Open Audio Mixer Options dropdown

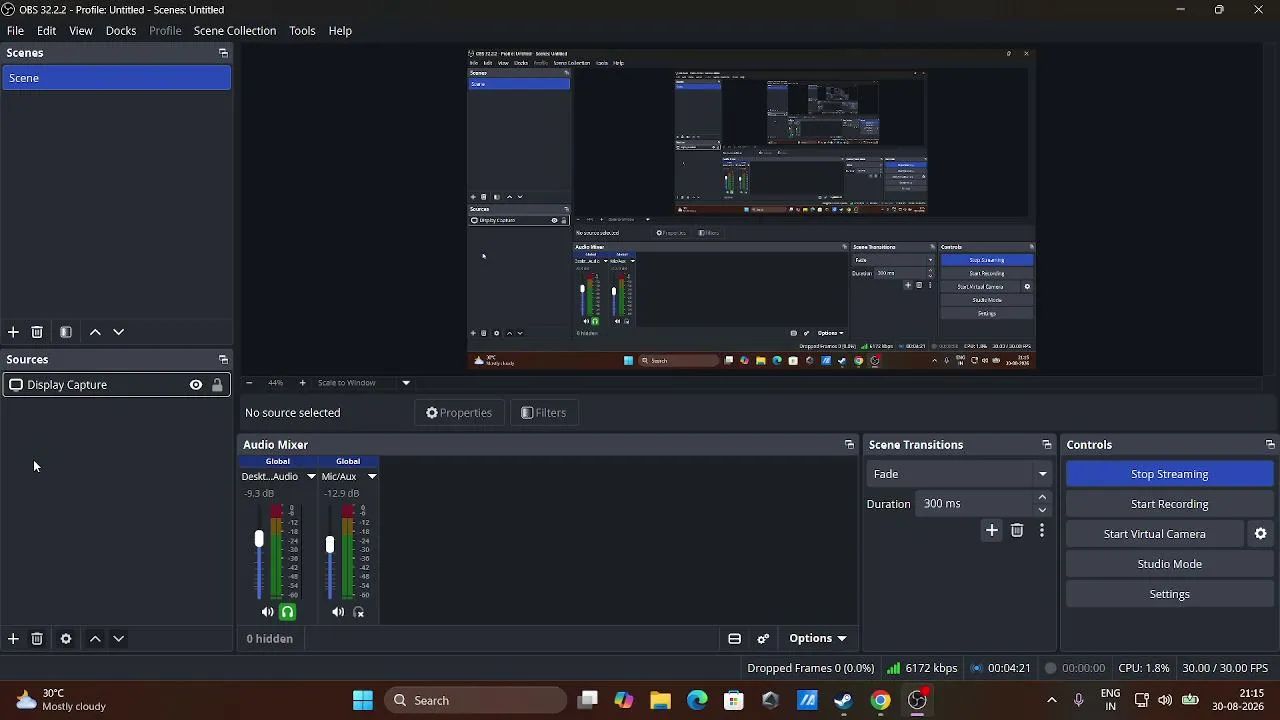[818, 639]
